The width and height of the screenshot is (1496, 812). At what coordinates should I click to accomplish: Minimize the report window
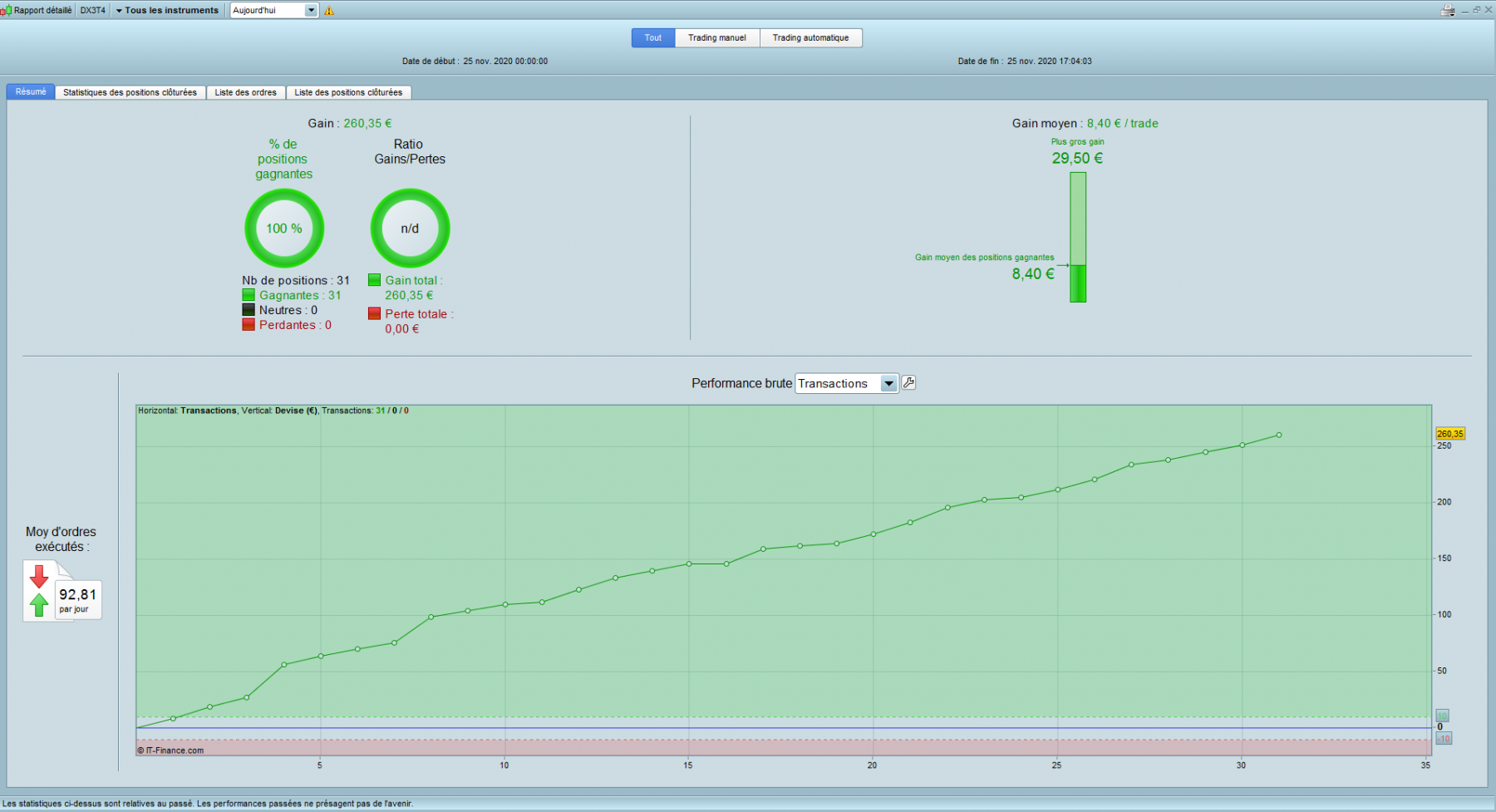click(x=1464, y=11)
